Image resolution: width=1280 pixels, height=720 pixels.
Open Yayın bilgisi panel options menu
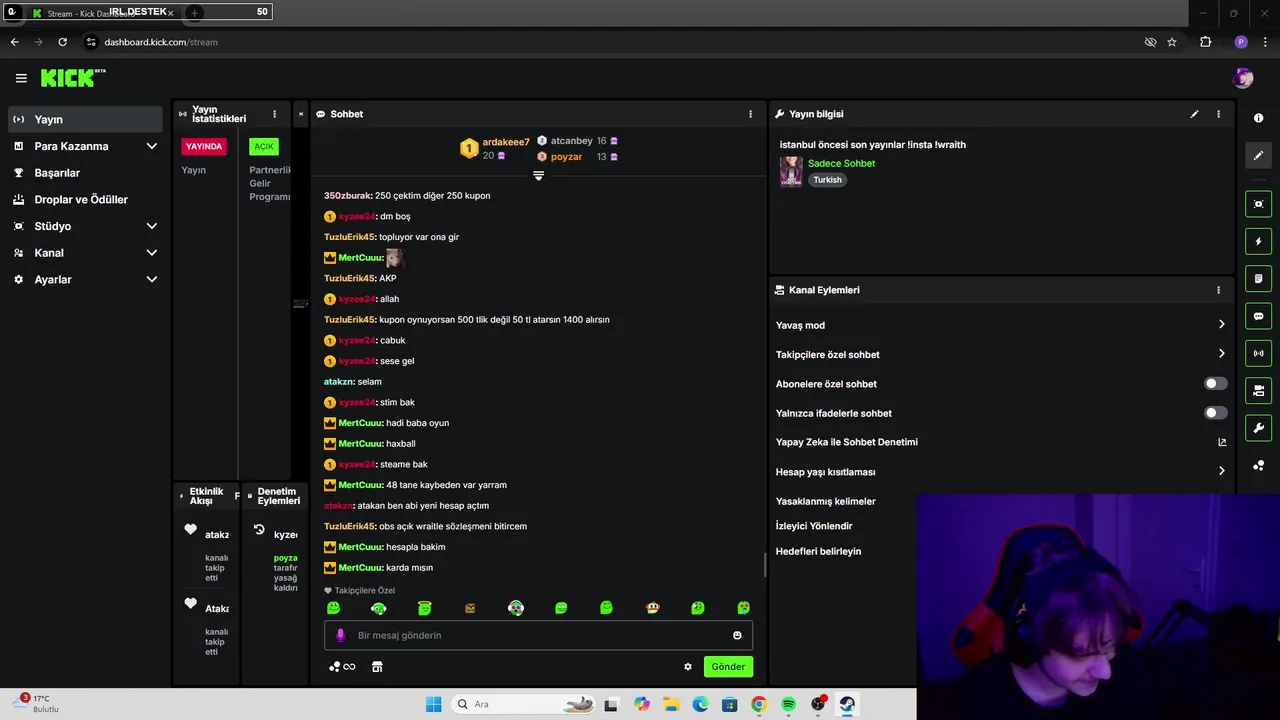[x=1218, y=114]
